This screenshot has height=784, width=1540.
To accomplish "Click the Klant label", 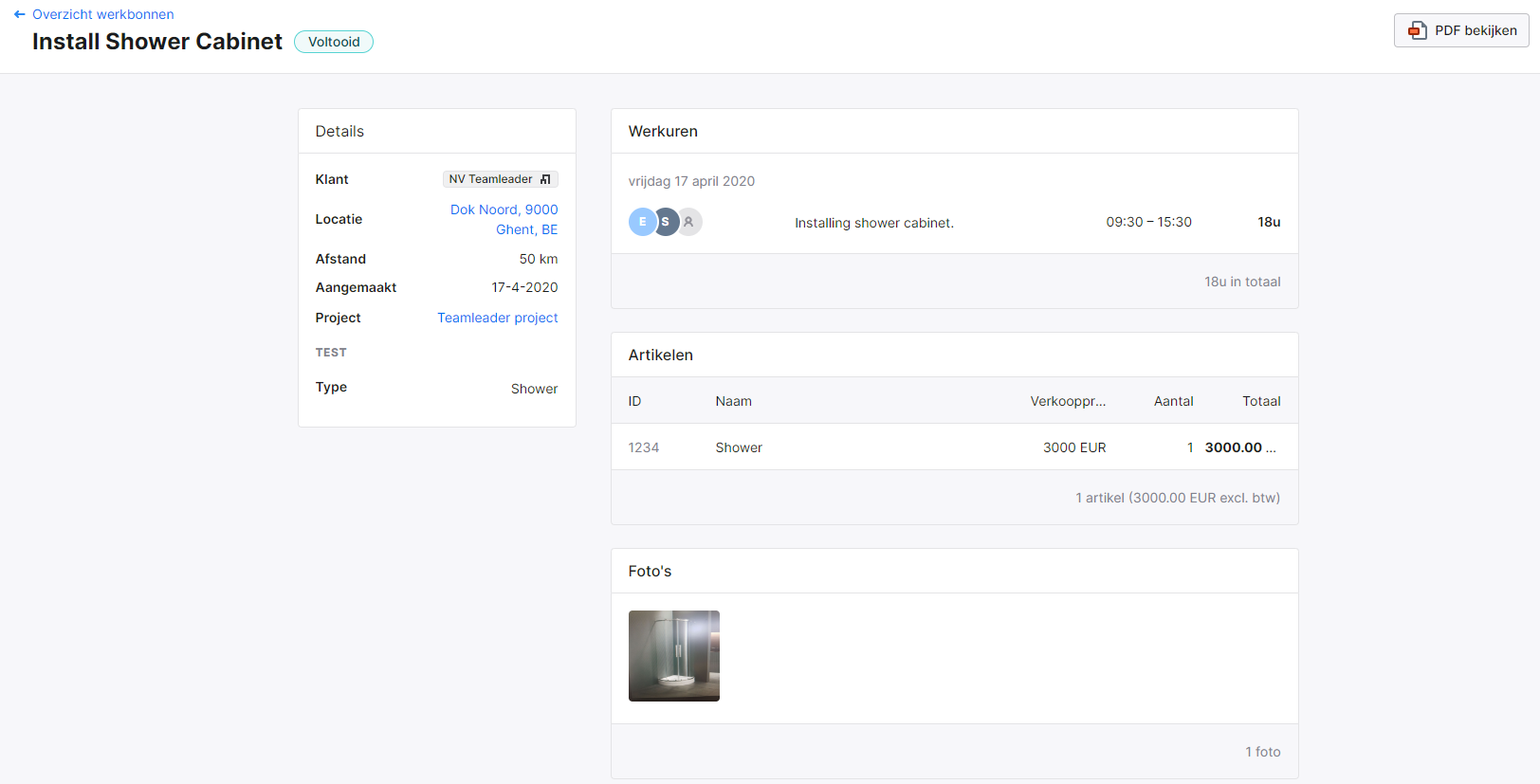I will point(332,179).
